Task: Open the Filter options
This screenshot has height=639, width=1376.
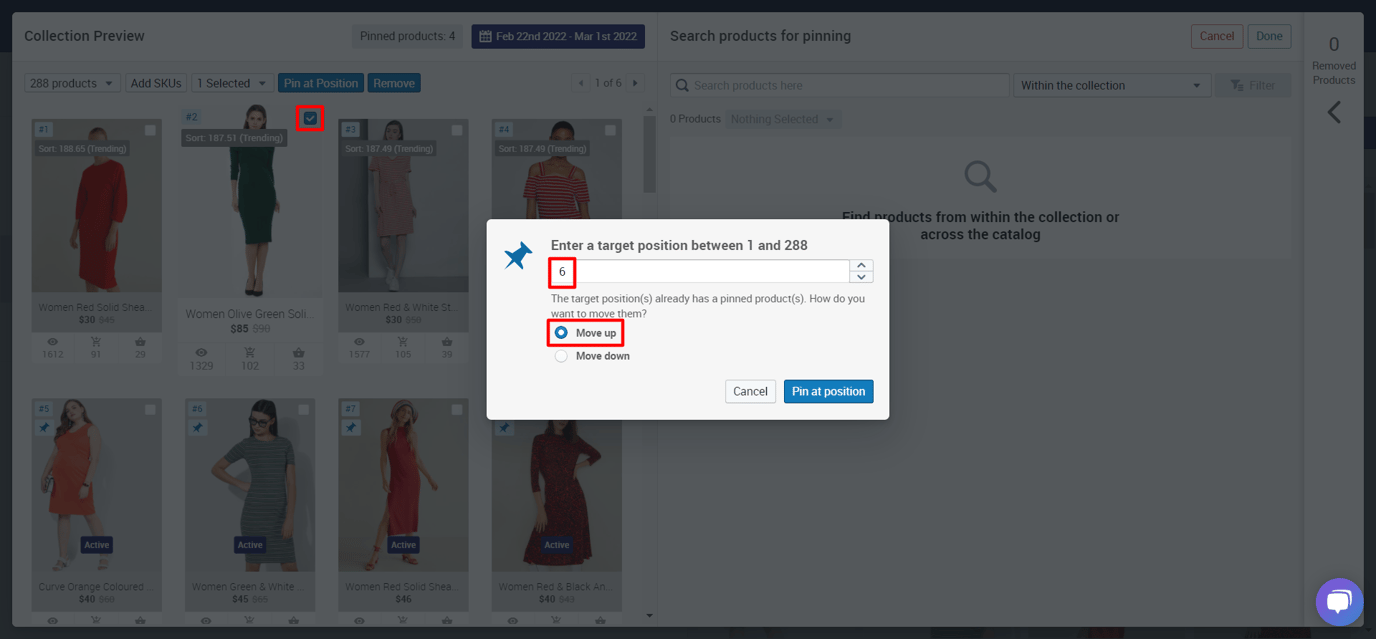Action: pyautogui.click(x=1253, y=85)
